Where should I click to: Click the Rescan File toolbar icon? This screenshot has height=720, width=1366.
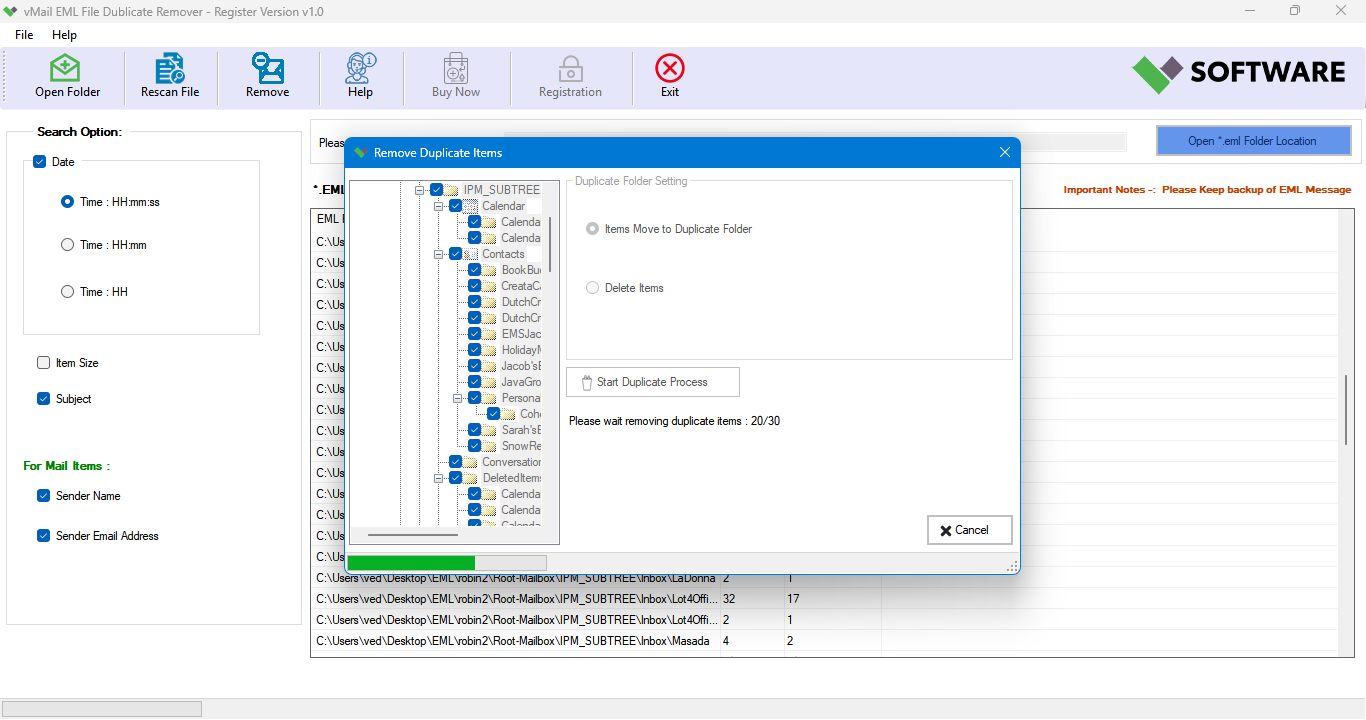(170, 68)
